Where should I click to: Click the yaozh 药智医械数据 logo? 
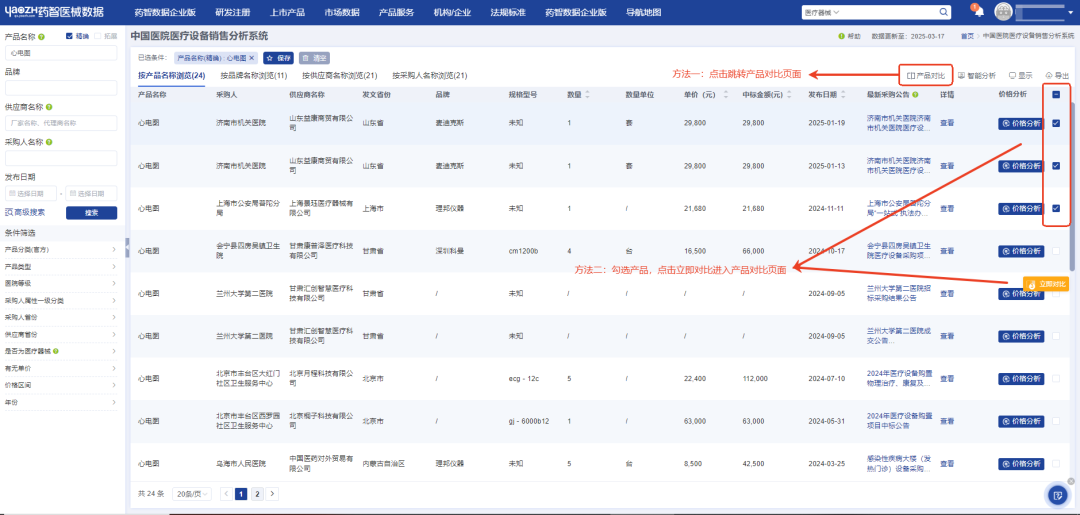54,12
